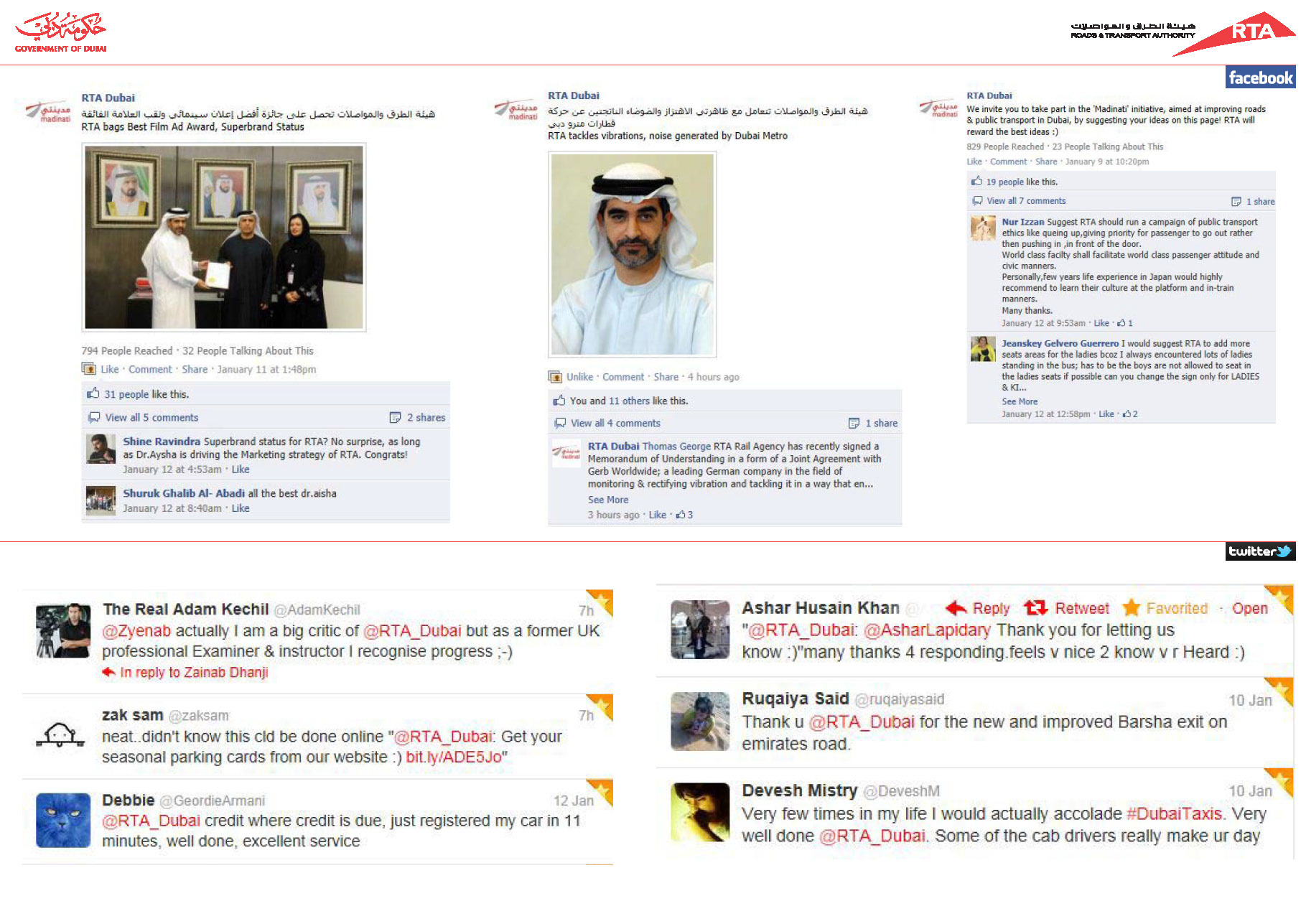This screenshot has height=924, width=1306.
Task: Open Nur Izzan's profile
Action: 1023,223
